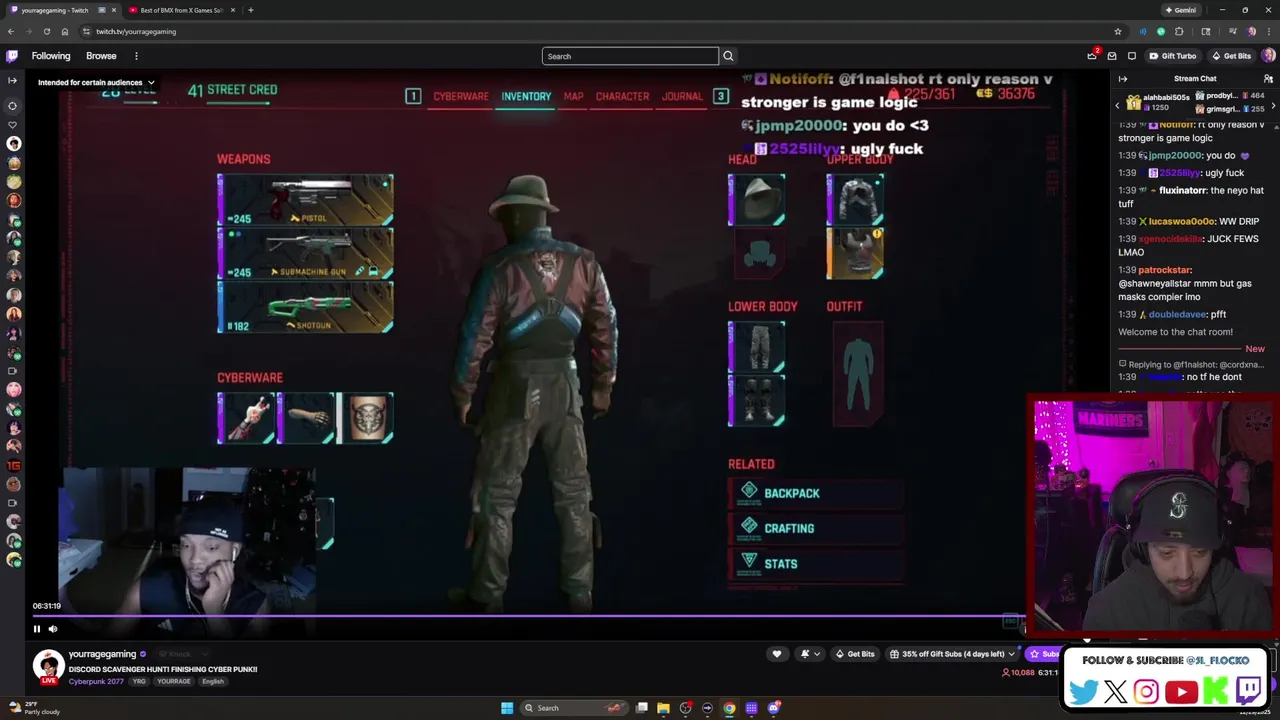Focus the Twitch search field

click(x=630, y=56)
